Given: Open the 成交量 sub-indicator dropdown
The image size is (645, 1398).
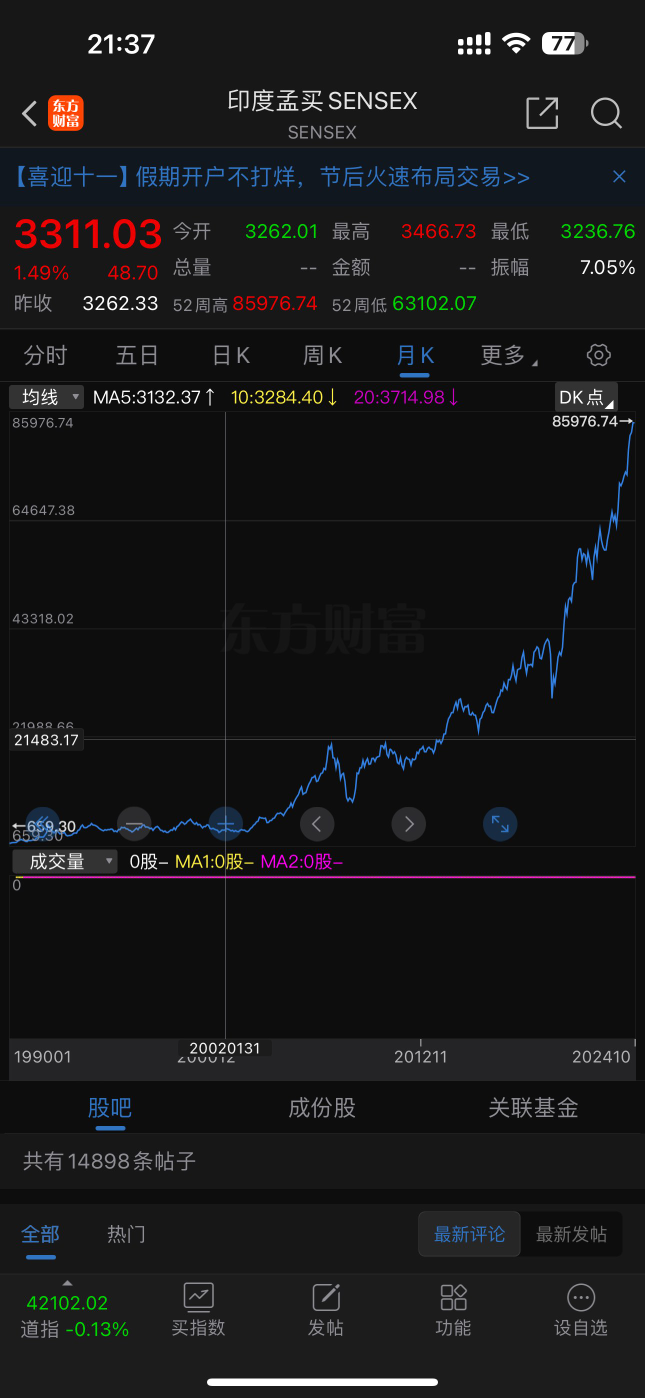Looking at the screenshot, I should coord(64,861).
